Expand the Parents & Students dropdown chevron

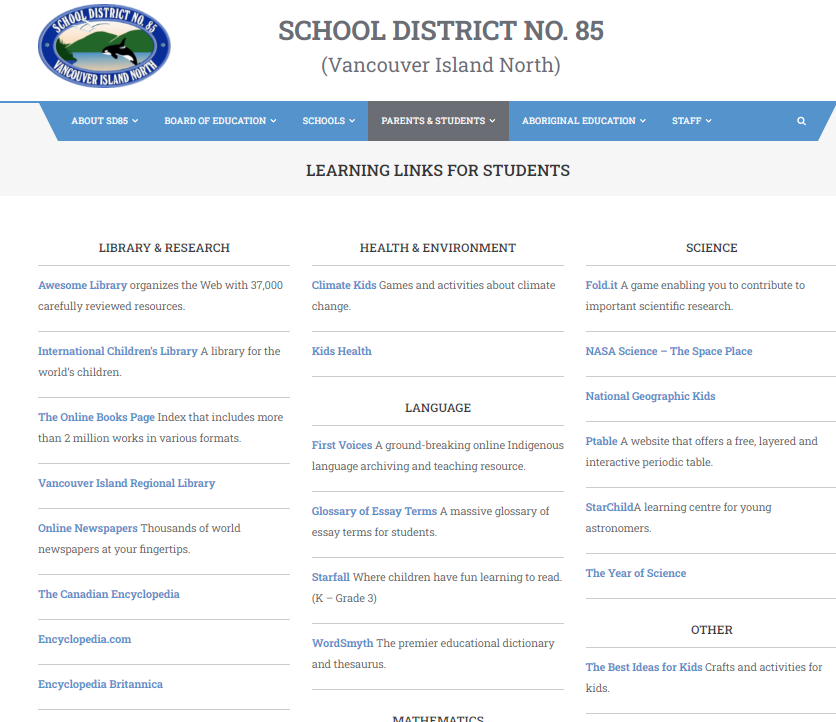tap(493, 121)
